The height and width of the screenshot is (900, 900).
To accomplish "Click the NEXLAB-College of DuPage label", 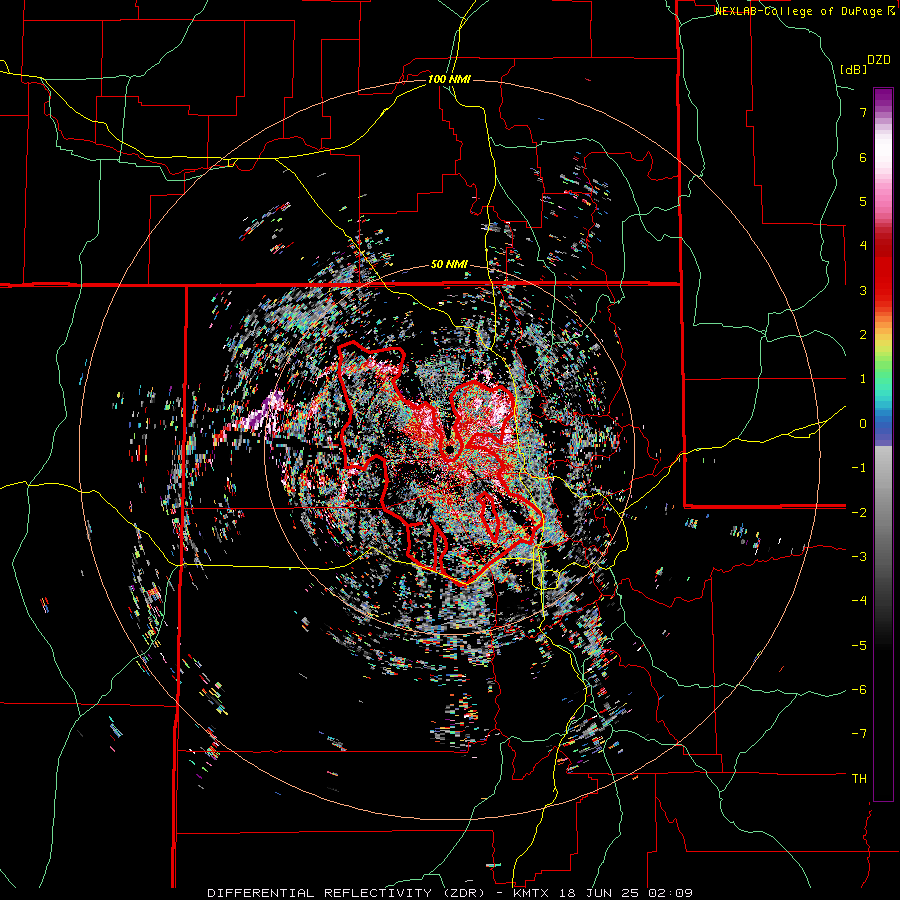I will 801,11.
